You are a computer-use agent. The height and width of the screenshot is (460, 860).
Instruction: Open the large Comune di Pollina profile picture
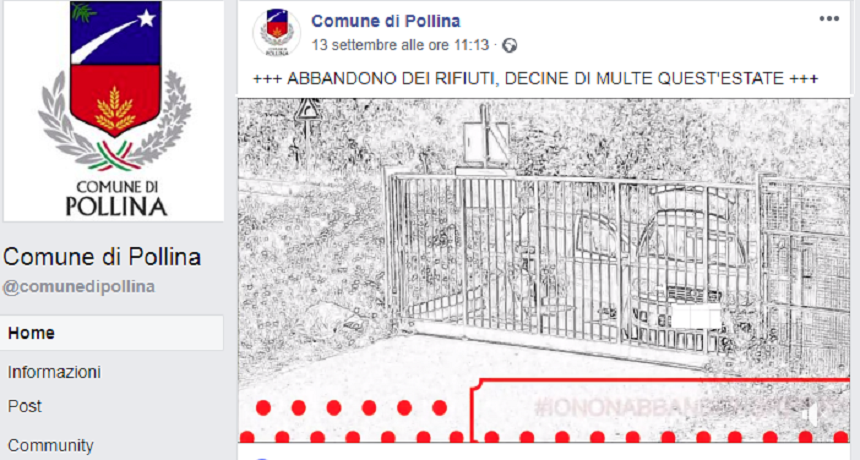114,110
